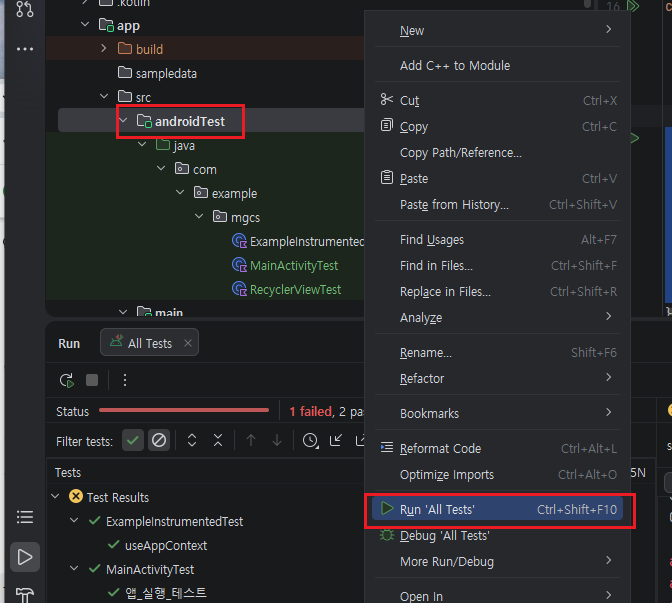Click MainActivityTest class file icon

239,265
